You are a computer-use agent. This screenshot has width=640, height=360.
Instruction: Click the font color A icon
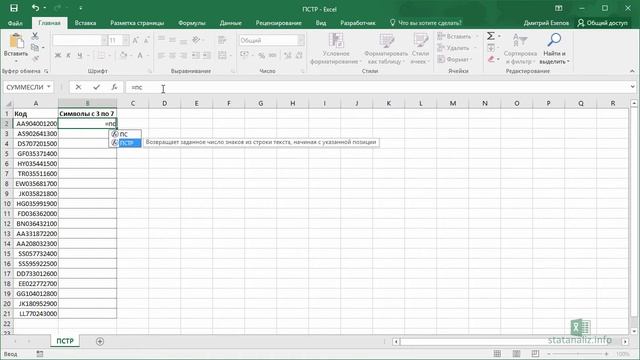click(x=140, y=55)
